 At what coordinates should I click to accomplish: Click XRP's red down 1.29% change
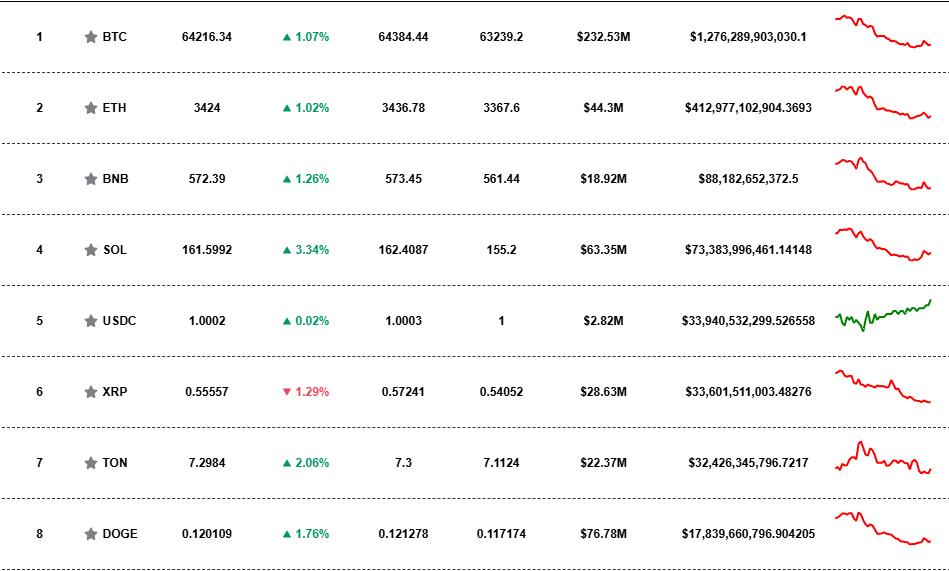point(305,392)
